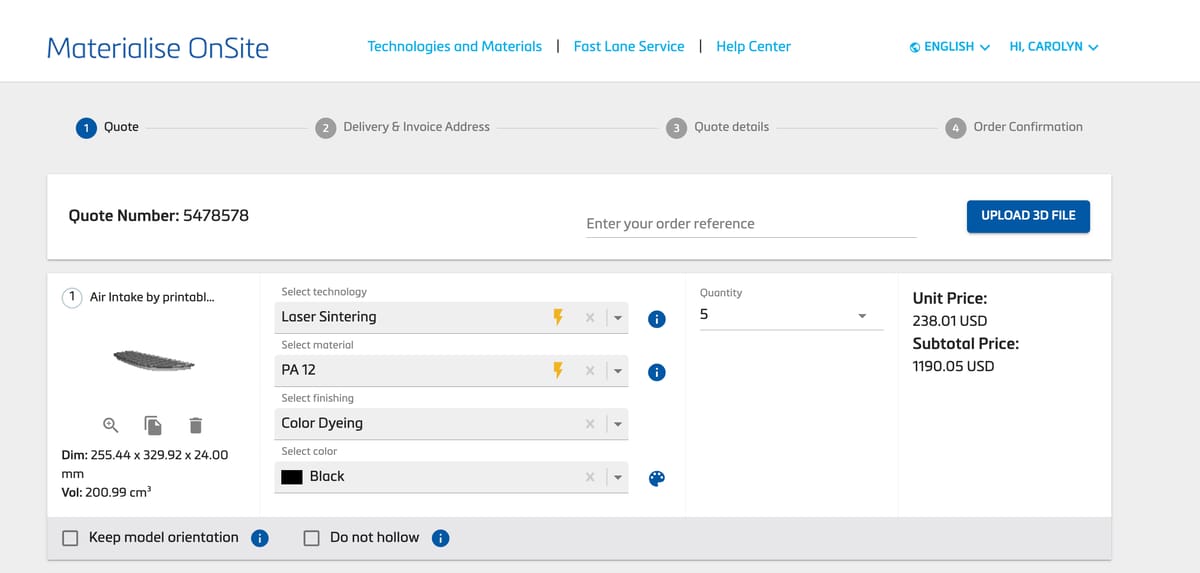Click the 1190.05 USD subtotal price
The width and height of the screenshot is (1200, 573).
pyautogui.click(x=954, y=366)
